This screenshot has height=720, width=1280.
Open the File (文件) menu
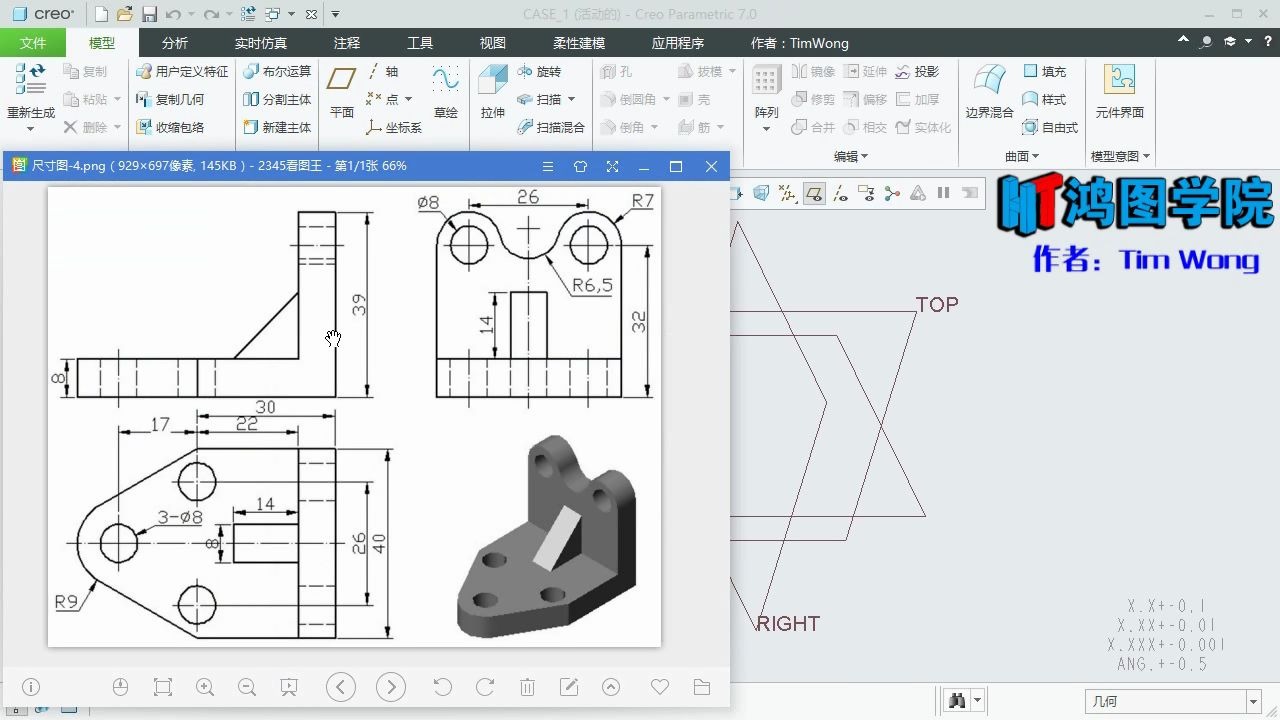point(33,43)
